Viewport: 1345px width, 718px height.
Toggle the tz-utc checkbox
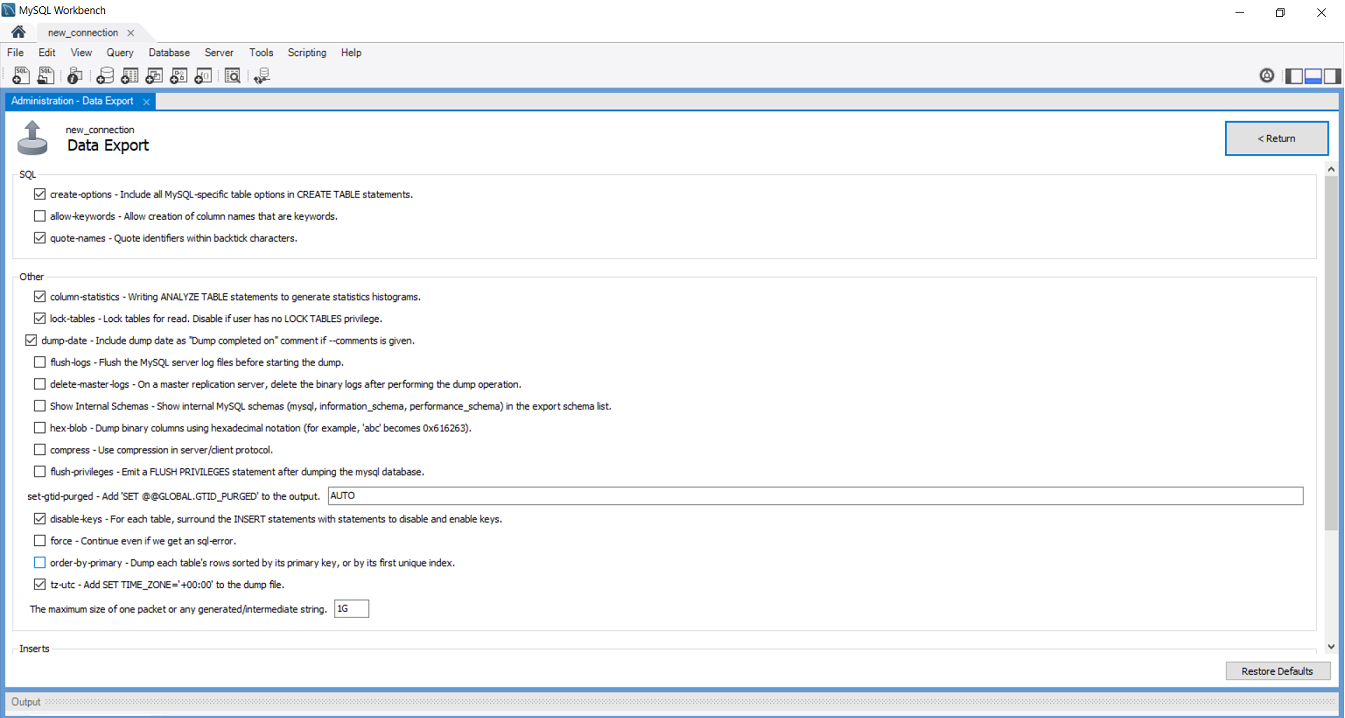tap(40, 585)
